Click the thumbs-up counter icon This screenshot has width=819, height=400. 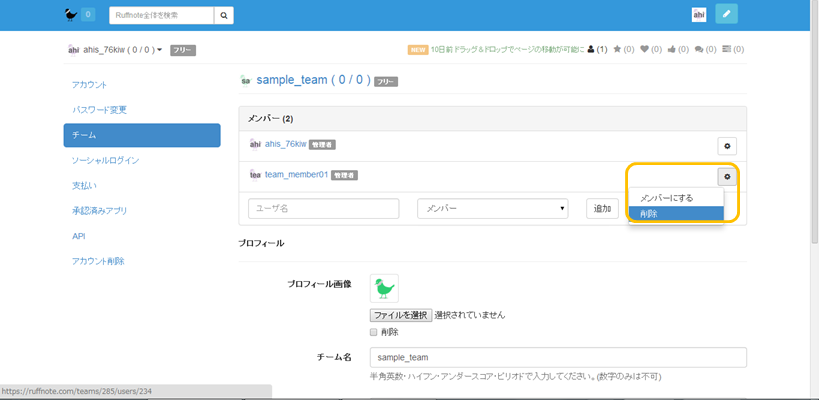click(x=671, y=49)
